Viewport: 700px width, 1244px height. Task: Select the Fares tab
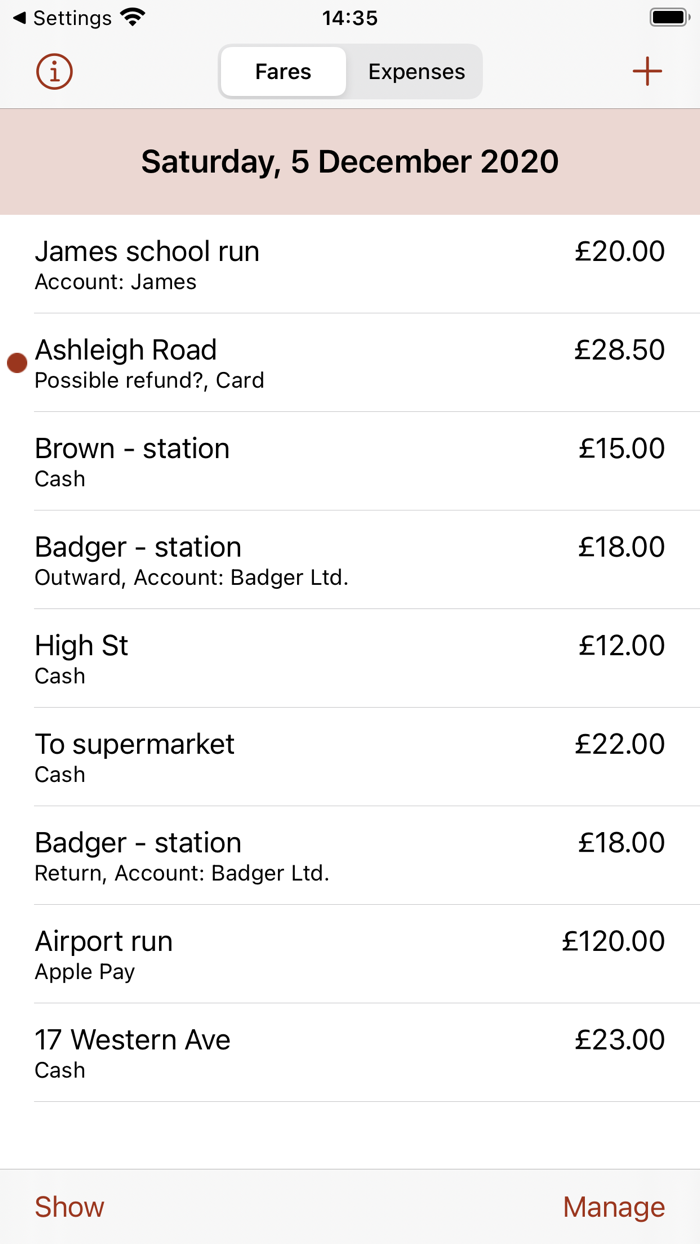tap(283, 71)
